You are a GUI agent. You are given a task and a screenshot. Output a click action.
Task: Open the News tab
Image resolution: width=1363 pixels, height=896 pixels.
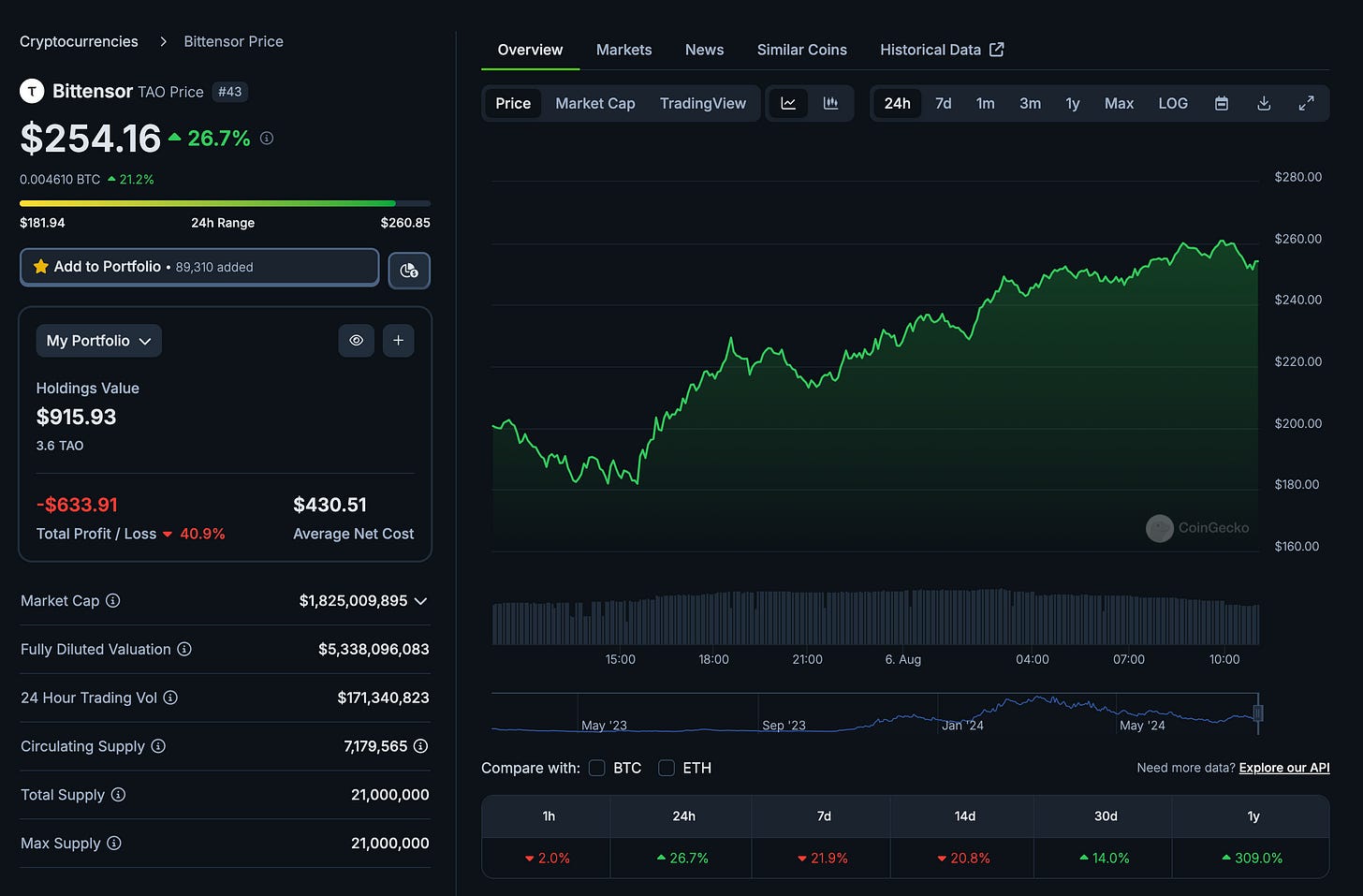[704, 50]
